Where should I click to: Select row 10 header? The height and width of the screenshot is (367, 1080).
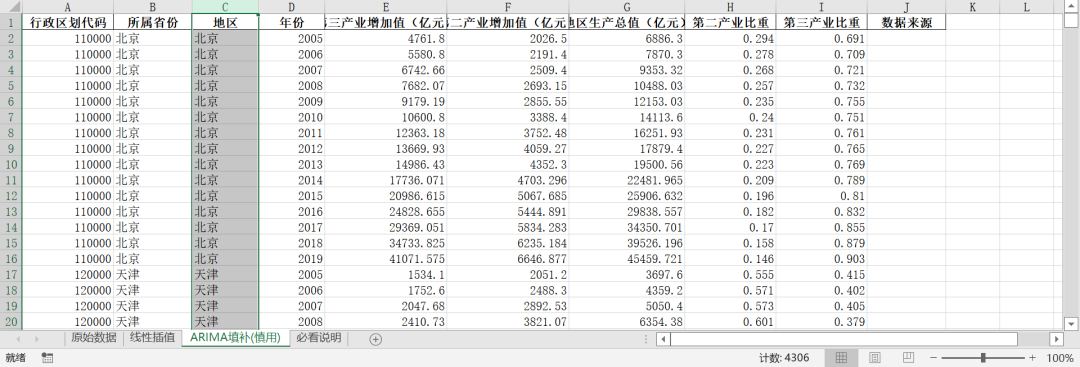point(11,164)
